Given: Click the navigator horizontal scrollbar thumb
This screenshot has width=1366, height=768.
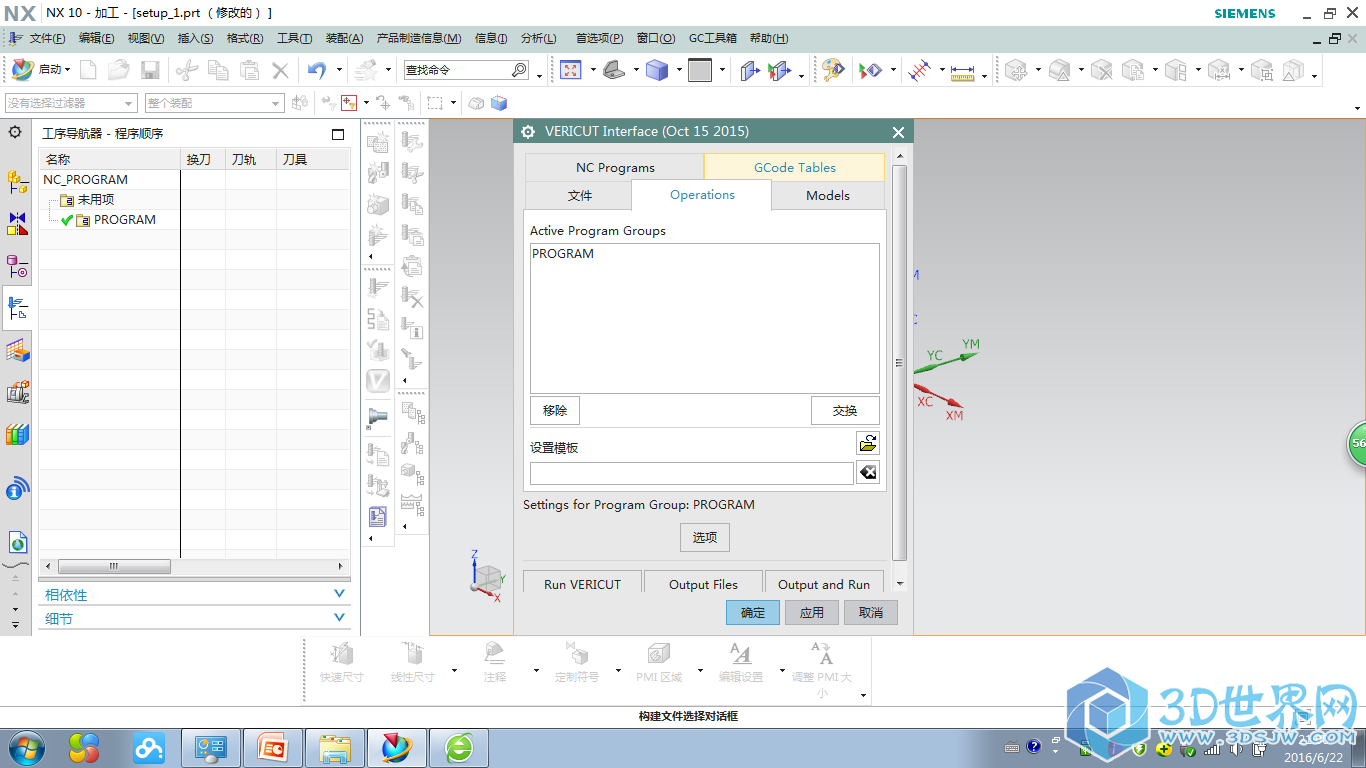Looking at the screenshot, I should (x=114, y=566).
